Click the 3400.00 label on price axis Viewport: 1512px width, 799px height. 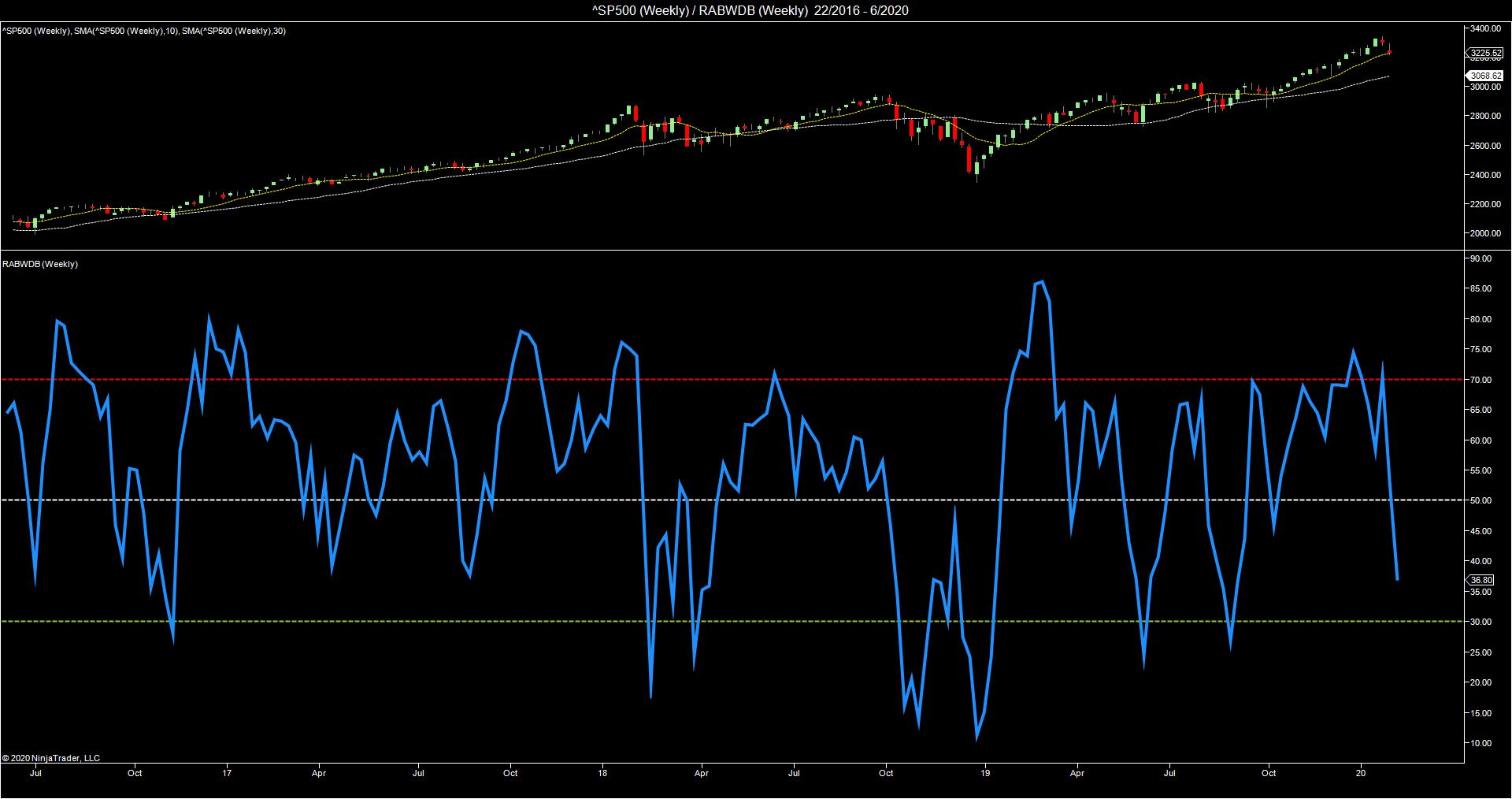pos(1486,28)
